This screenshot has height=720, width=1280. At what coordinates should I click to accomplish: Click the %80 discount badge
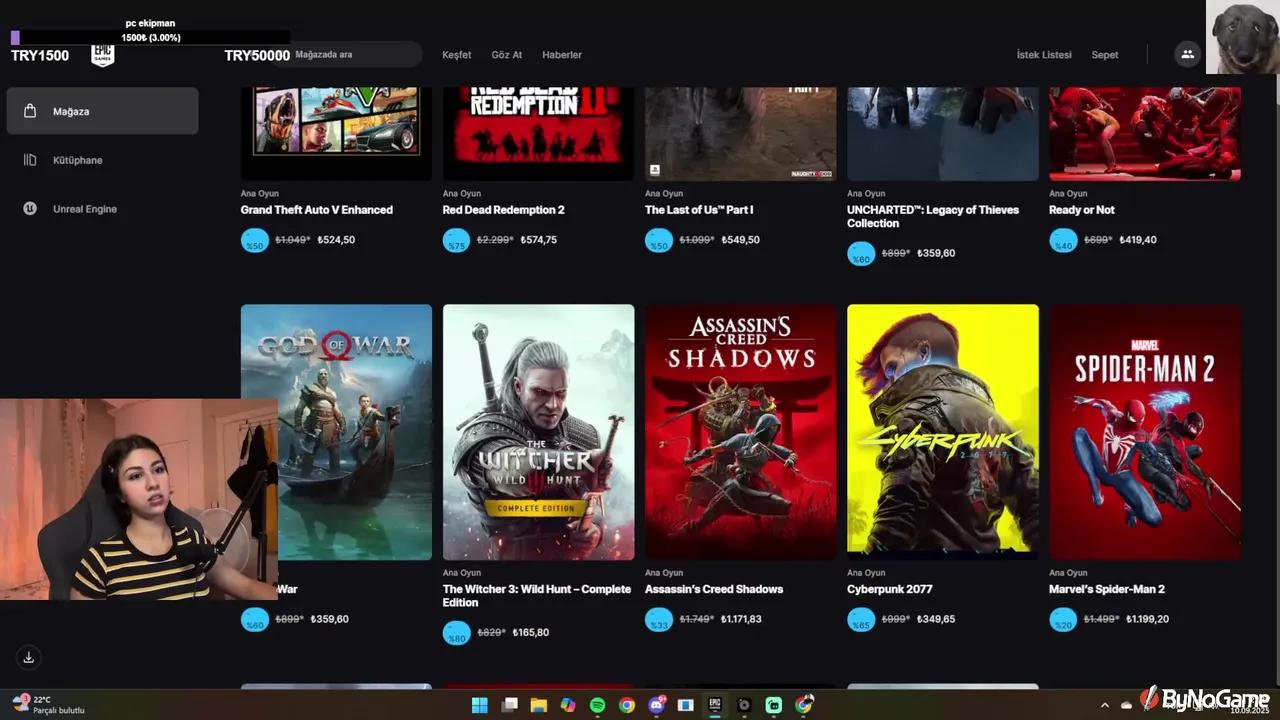tap(457, 633)
